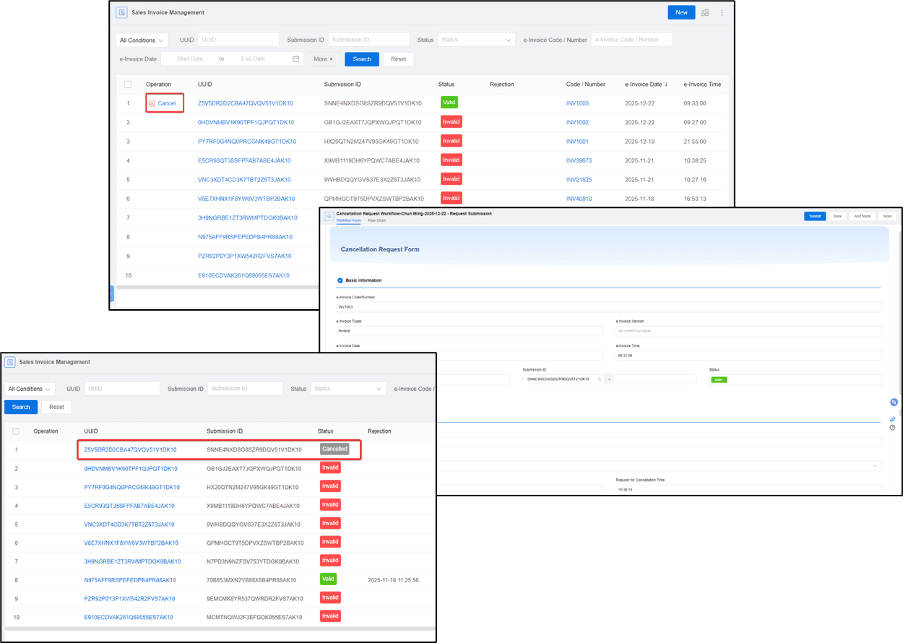The image size is (904, 644).
Task: Tick the select-all checkbox in the top window table
Action: pyautogui.click(x=128, y=84)
